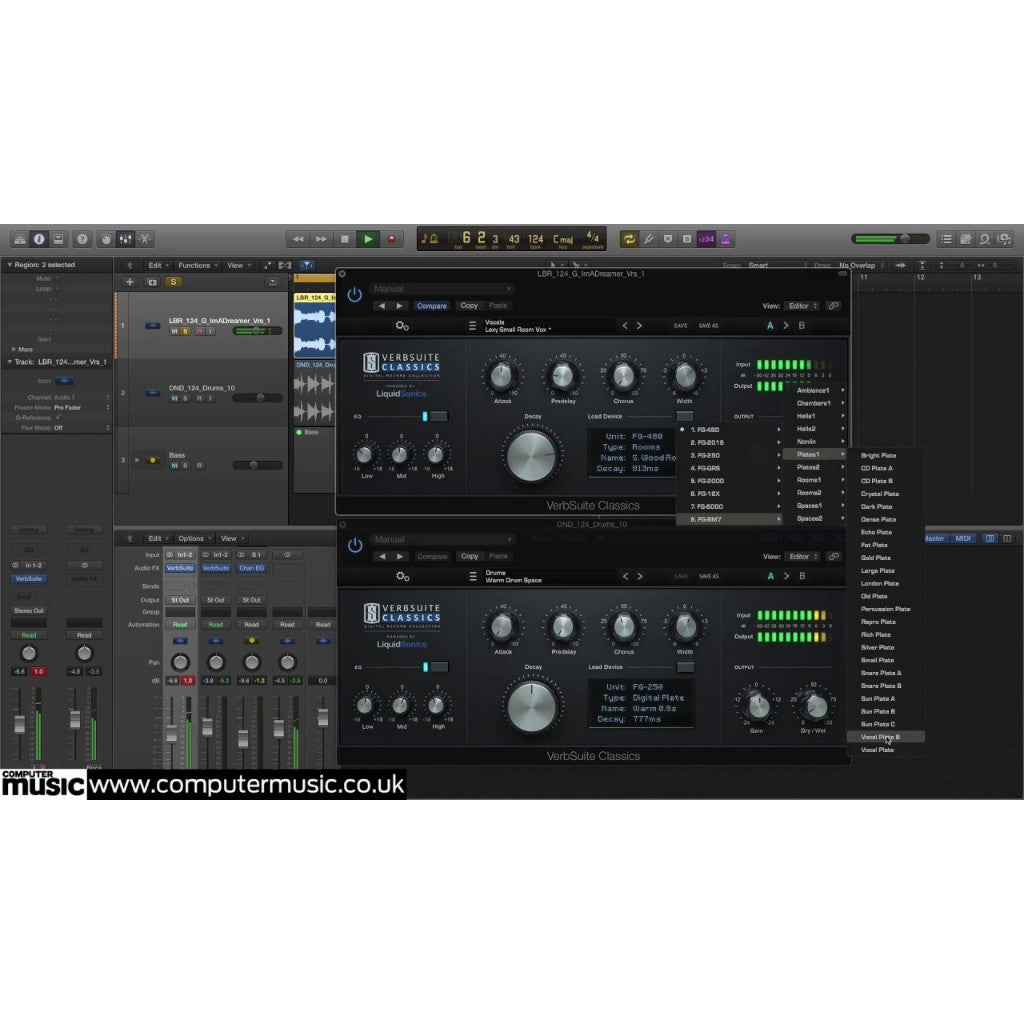This screenshot has height=1024, width=1024.
Task: Click the Inspector icon in the control bar
Action: pyautogui.click(x=39, y=239)
